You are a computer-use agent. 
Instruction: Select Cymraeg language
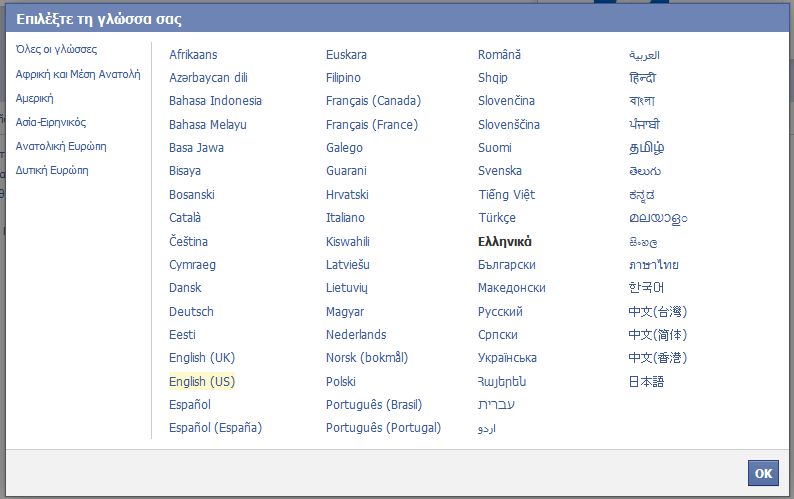point(192,265)
